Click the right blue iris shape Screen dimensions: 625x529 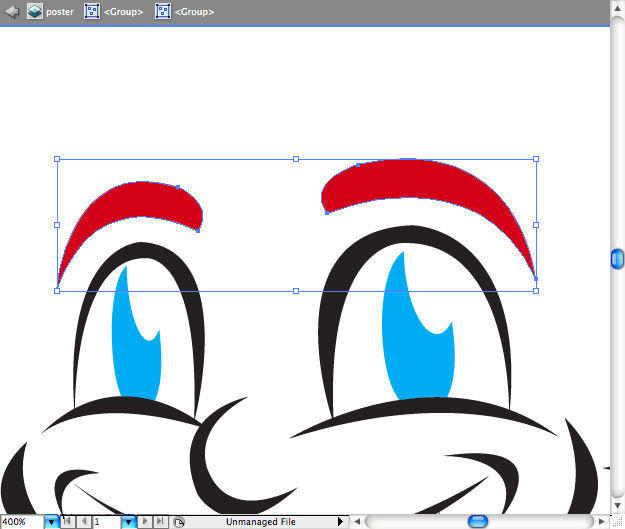tap(419, 359)
